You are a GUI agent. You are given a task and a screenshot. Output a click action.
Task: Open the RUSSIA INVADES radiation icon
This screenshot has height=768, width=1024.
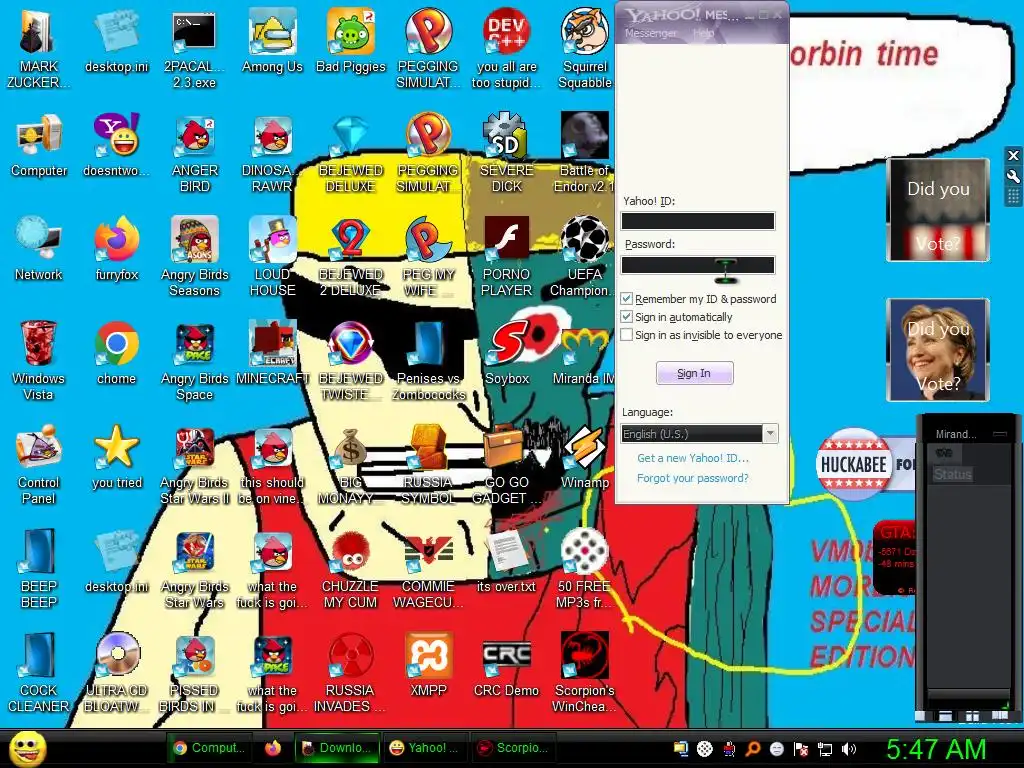(x=351, y=673)
